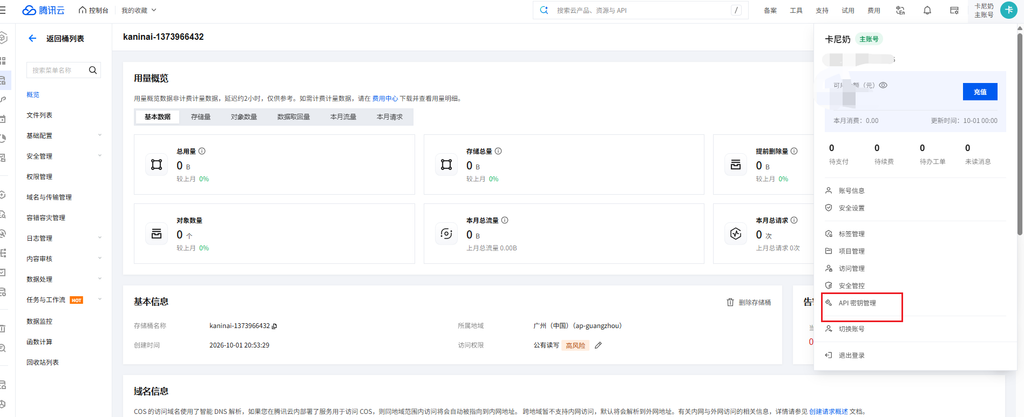Click the teal 卡 account avatar
Viewport: 1024px width, 417px height.
click(x=1008, y=10)
